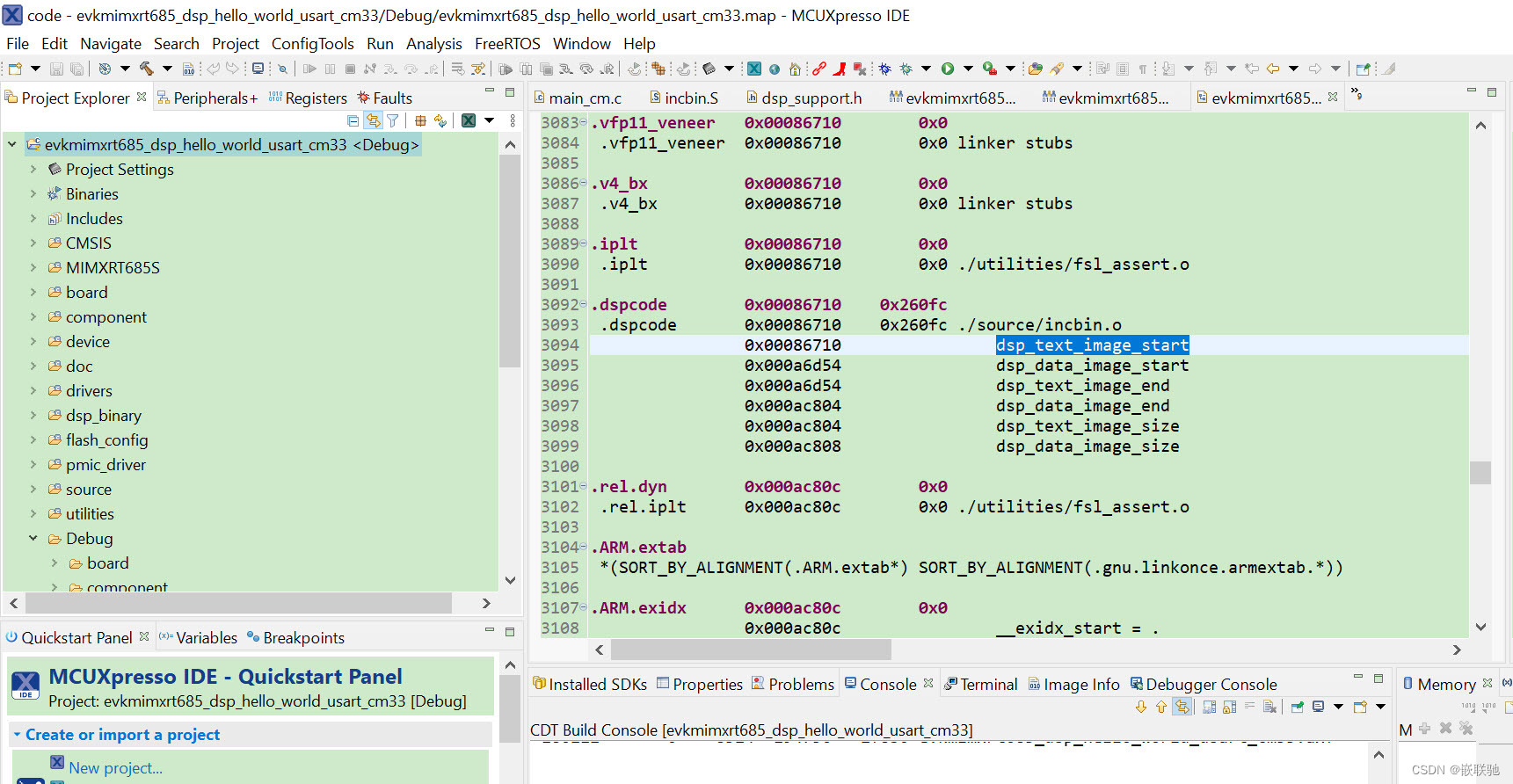Click the red LinkServer link icon
The image size is (1513, 784).
[819, 69]
